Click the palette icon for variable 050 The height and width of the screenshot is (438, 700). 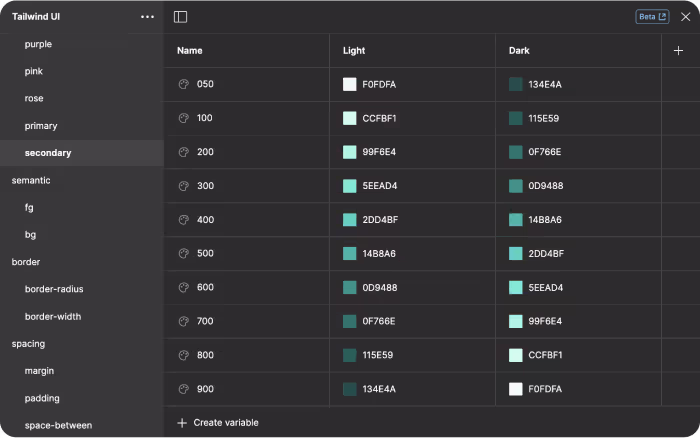coord(183,84)
